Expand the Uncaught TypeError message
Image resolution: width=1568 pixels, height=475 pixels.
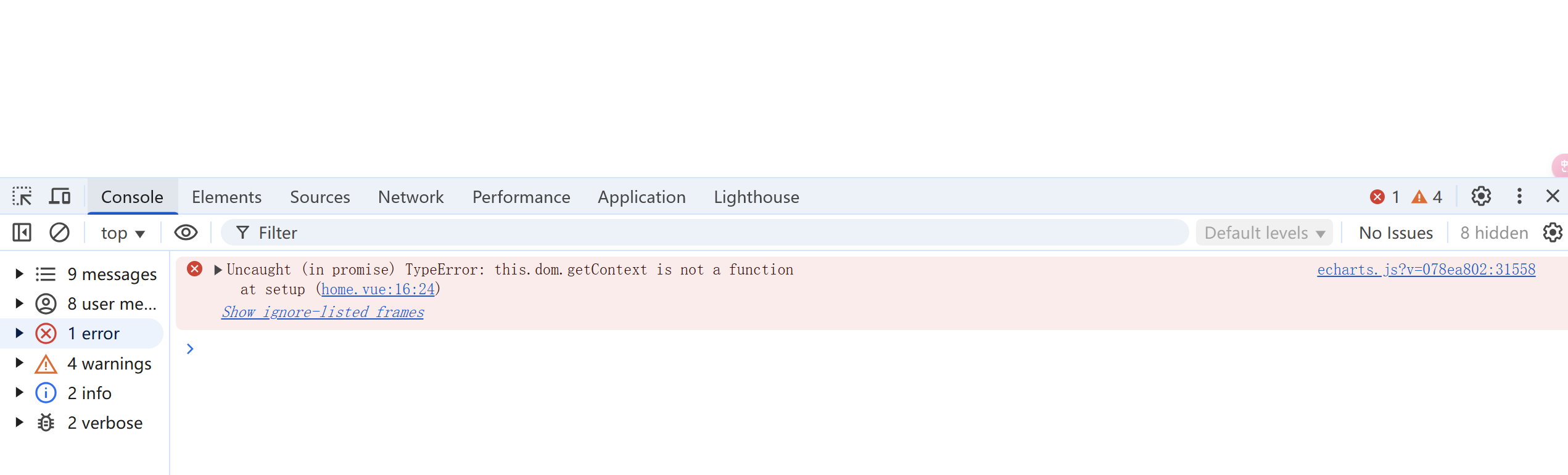tap(218, 270)
